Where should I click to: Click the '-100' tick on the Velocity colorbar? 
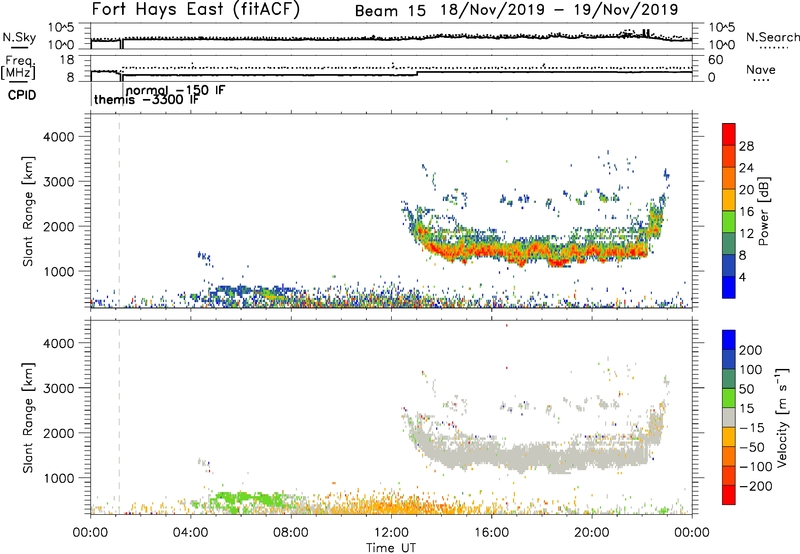pyautogui.click(x=755, y=466)
